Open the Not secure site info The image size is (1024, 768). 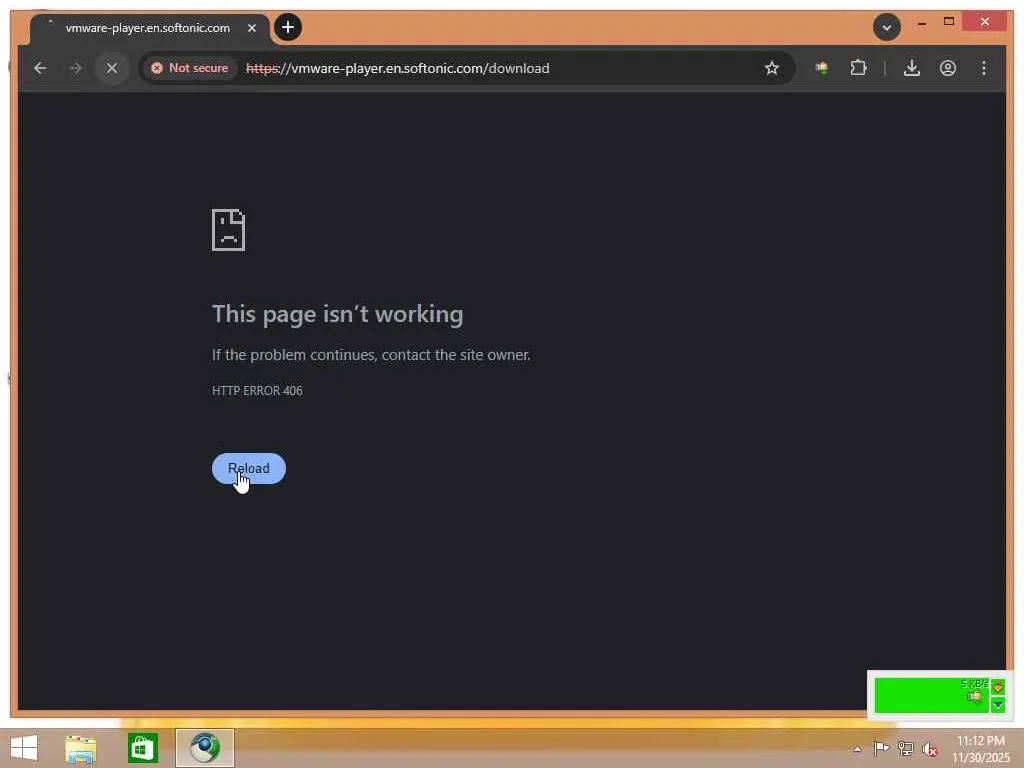189,68
